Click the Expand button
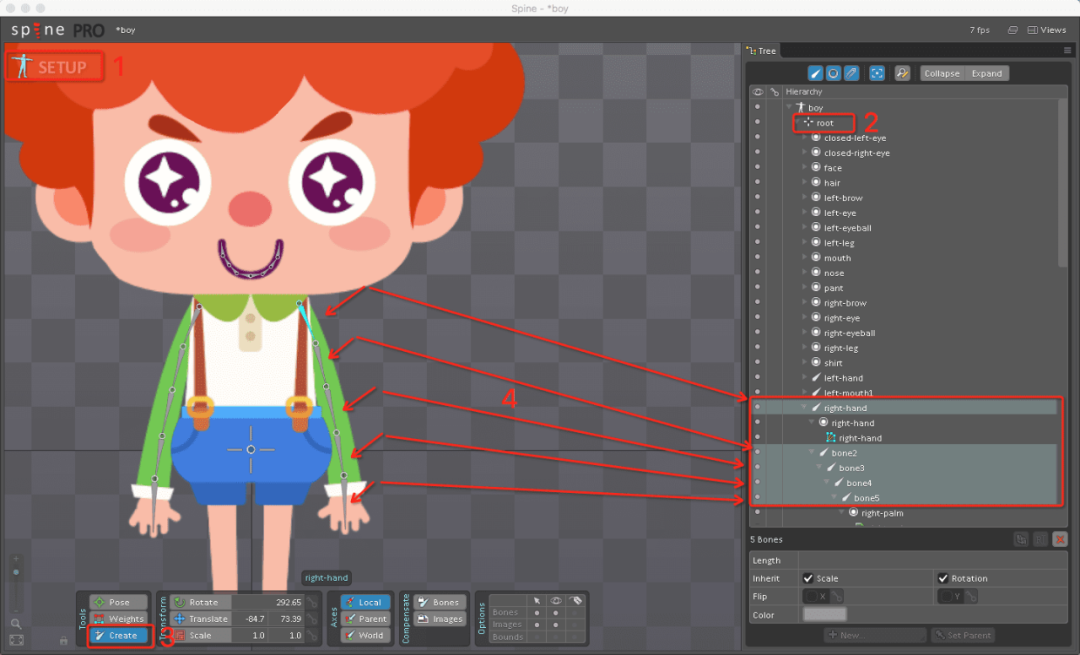Image resolution: width=1080 pixels, height=655 pixels. 986,73
